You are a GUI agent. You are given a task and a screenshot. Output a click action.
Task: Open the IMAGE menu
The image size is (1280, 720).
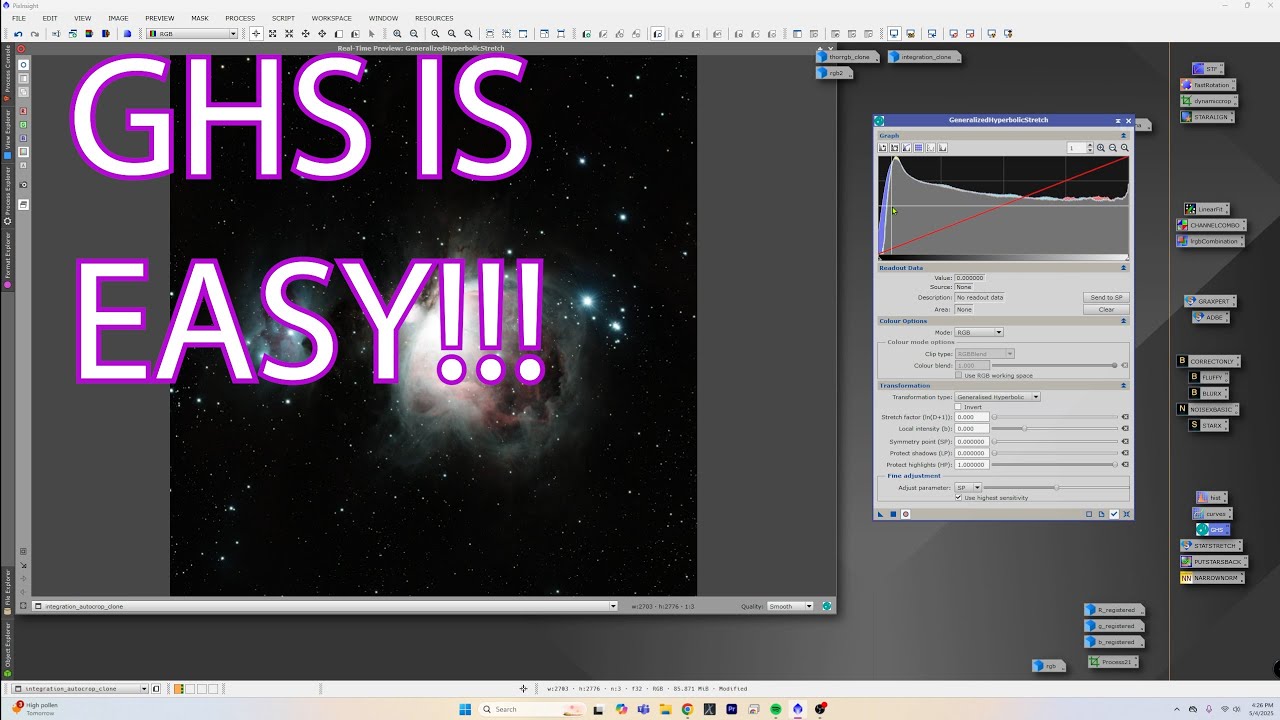(x=118, y=18)
